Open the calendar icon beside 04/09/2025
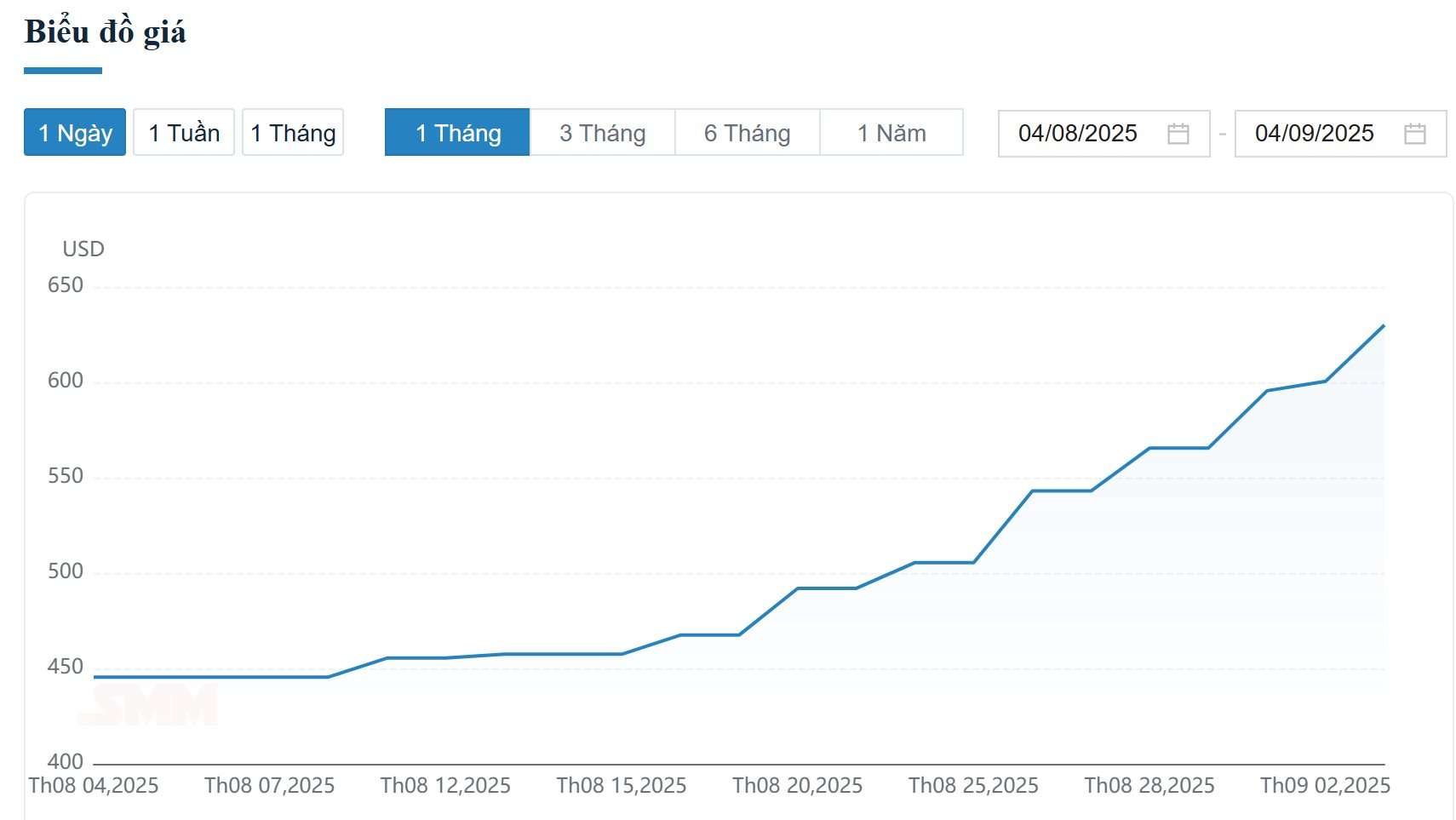 point(1414,134)
